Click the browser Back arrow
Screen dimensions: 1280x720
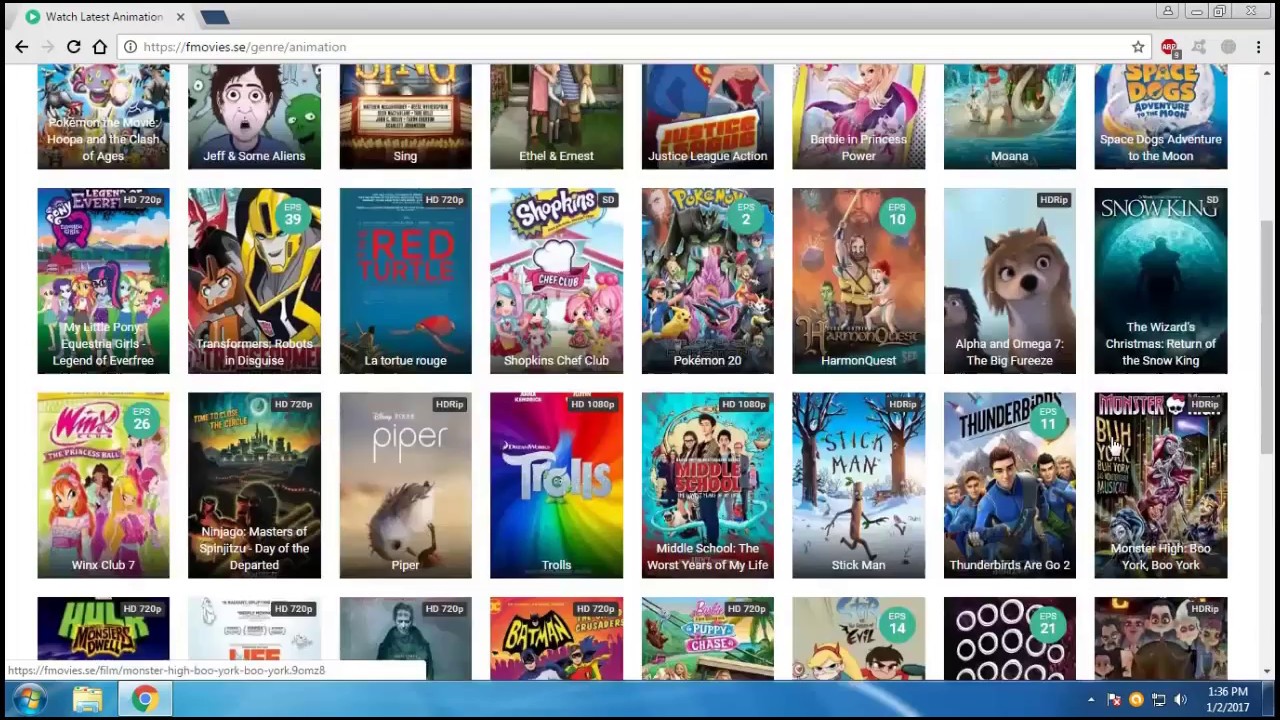coord(21,47)
